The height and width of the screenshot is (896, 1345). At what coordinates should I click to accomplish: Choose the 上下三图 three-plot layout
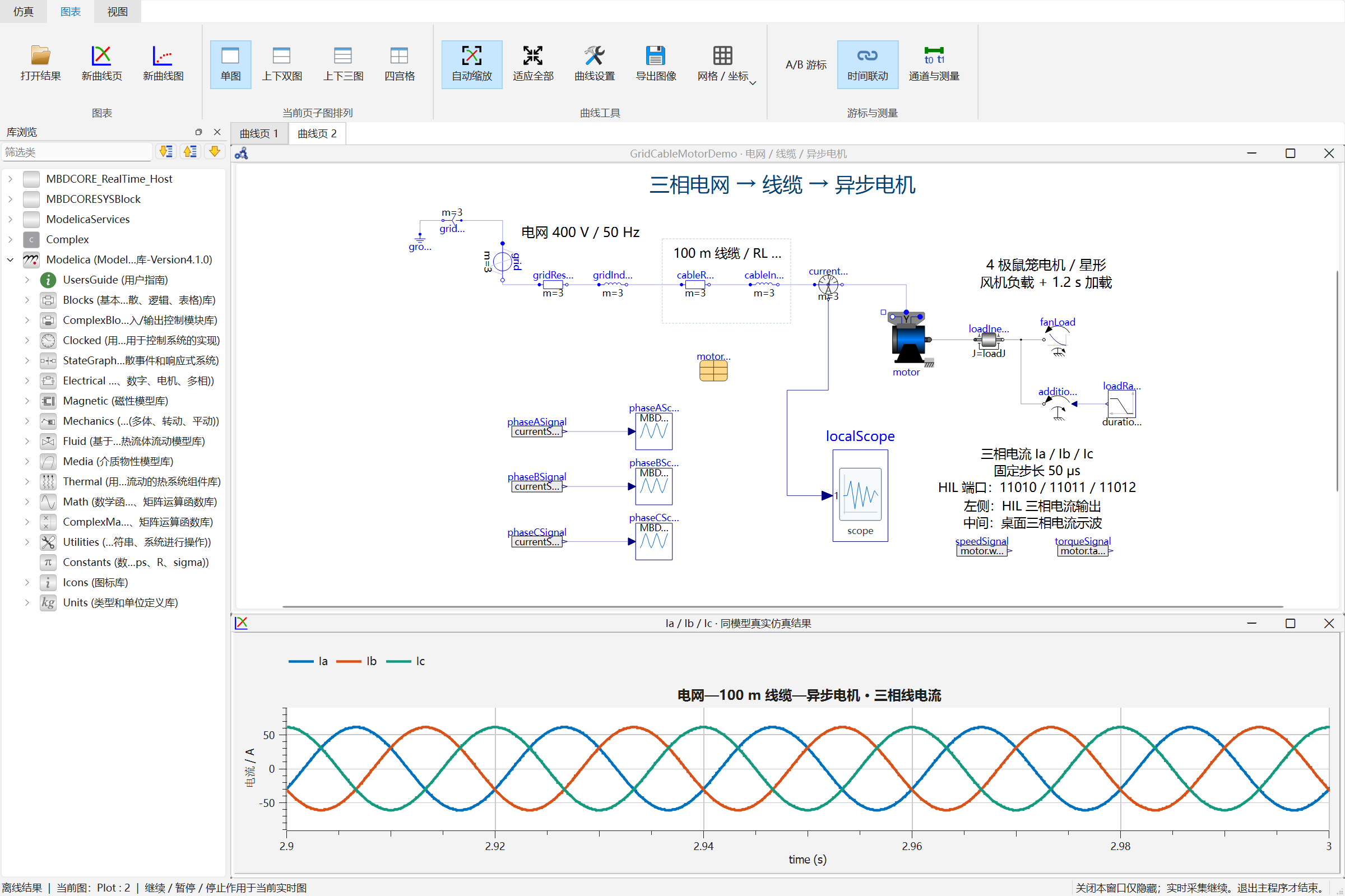click(343, 63)
